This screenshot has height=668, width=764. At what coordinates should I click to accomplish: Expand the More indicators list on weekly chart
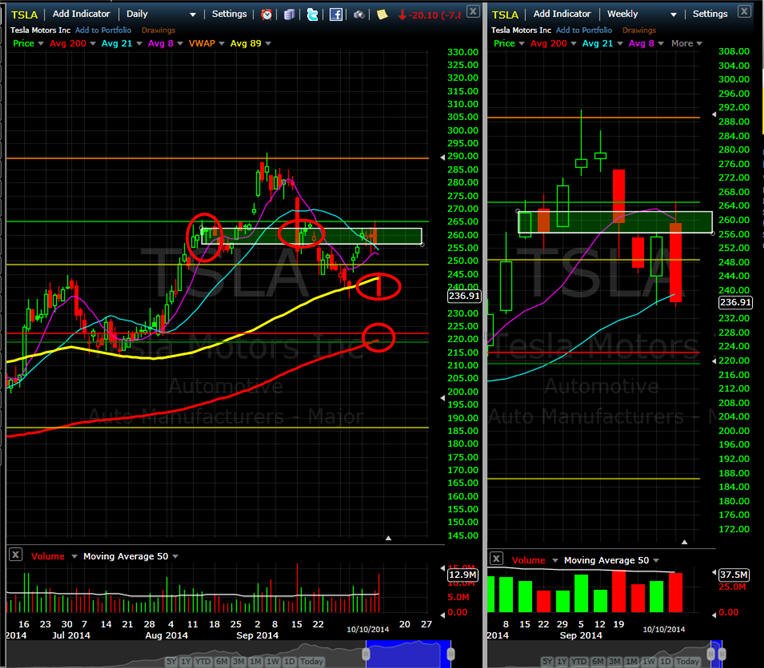coord(687,43)
